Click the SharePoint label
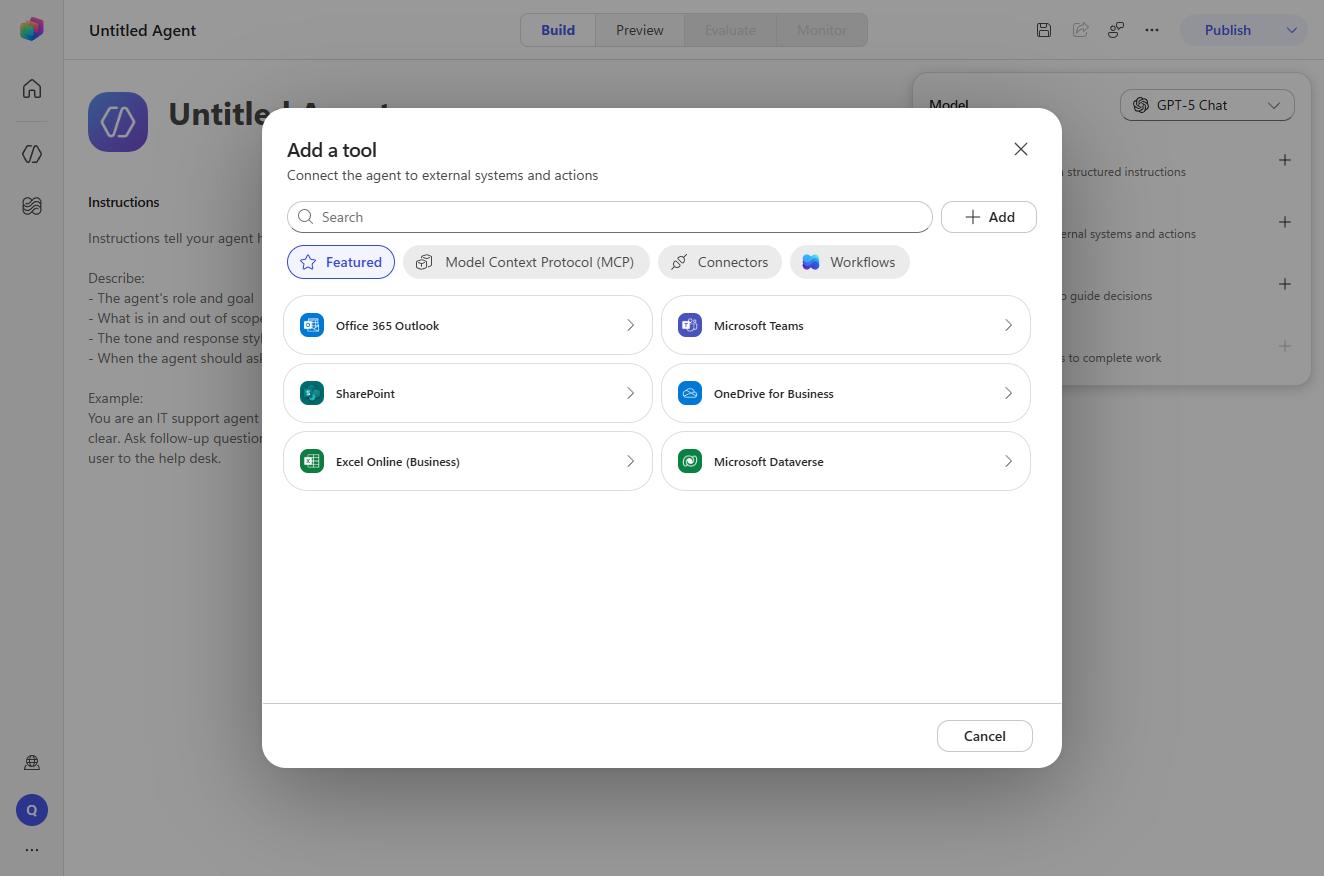 point(365,394)
